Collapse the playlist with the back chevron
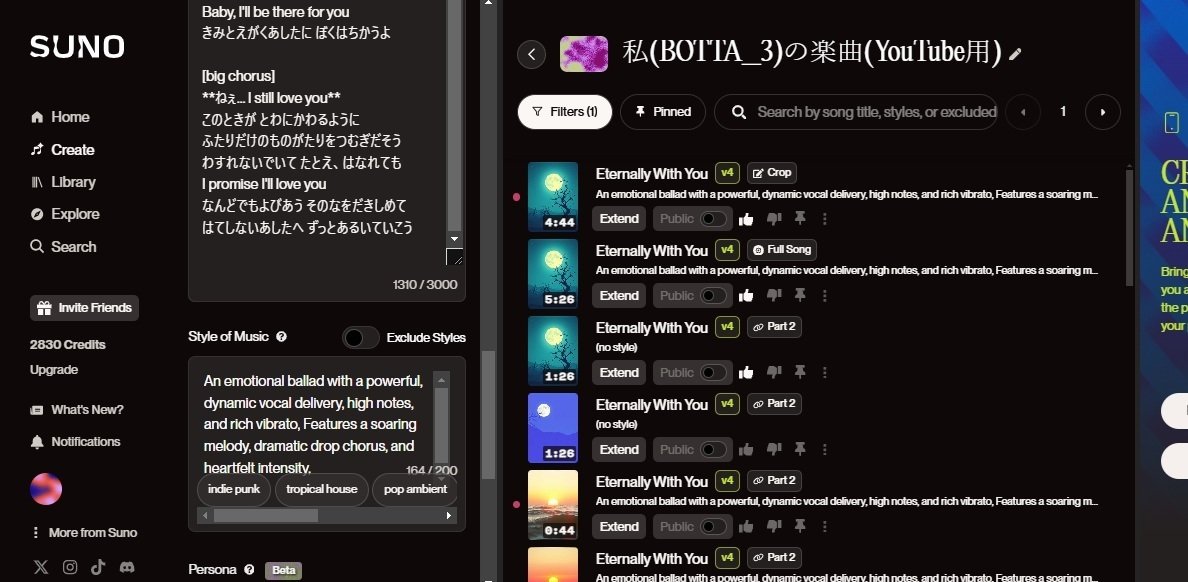1188x582 pixels. click(531, 54)
